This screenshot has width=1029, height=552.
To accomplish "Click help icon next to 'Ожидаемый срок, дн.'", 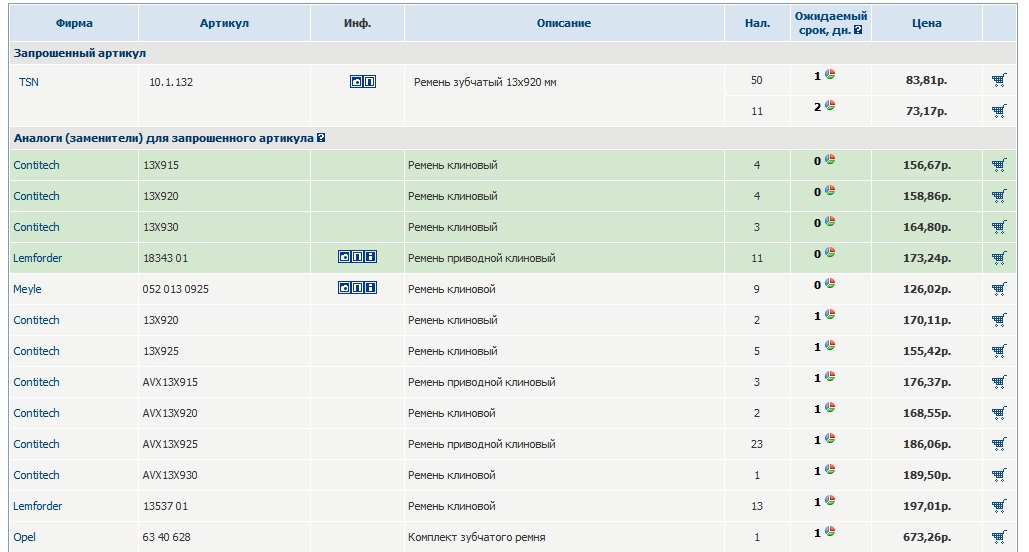I will 857,31.
